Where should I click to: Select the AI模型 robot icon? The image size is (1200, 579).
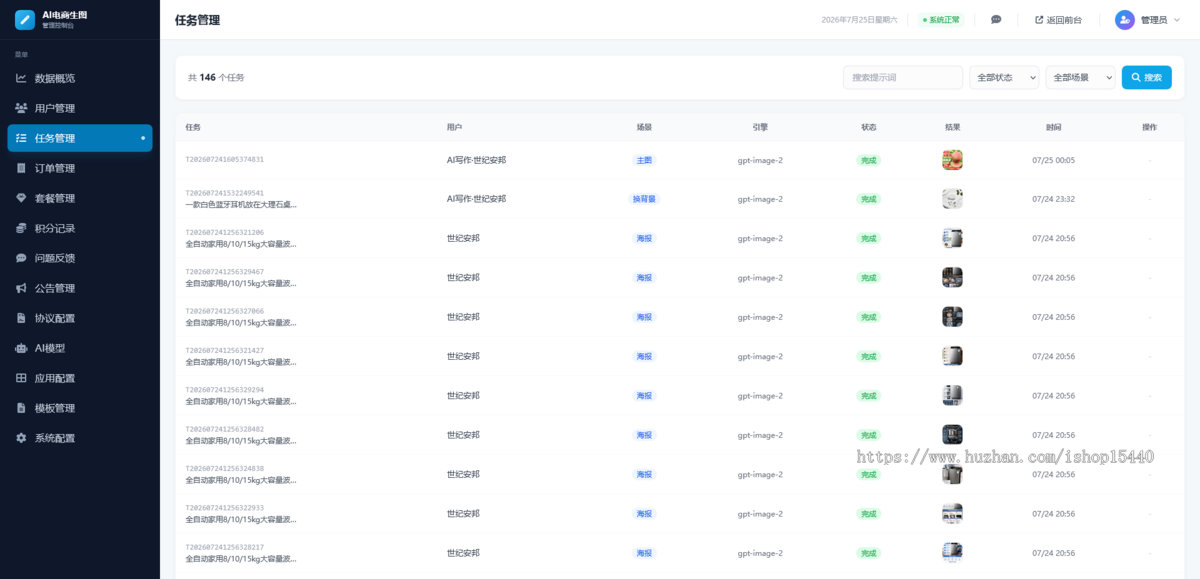(21, 348)
